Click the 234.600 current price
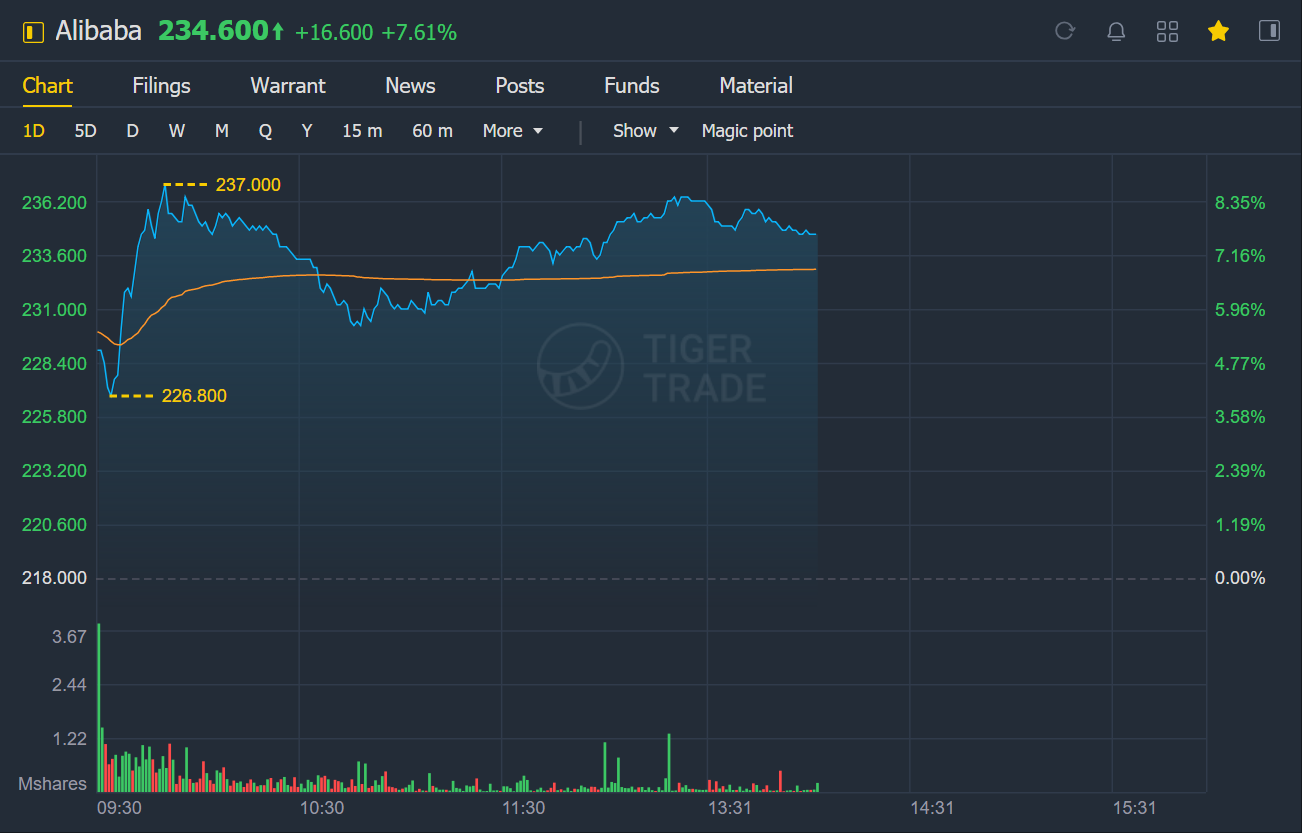Viewport: 1302px width, 833px height. (x=213, y=32)
